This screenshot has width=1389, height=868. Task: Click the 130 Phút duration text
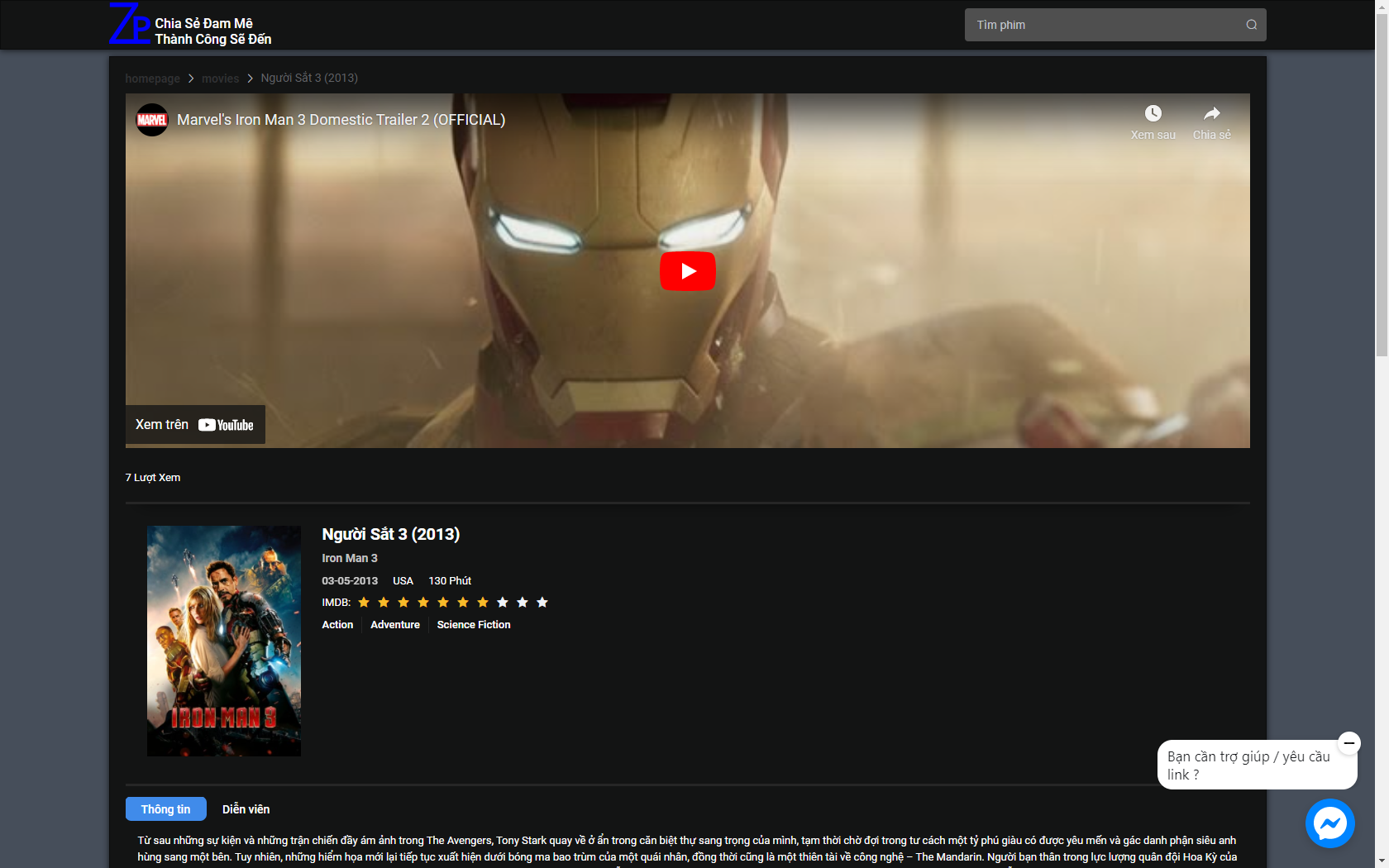point(450,581)
